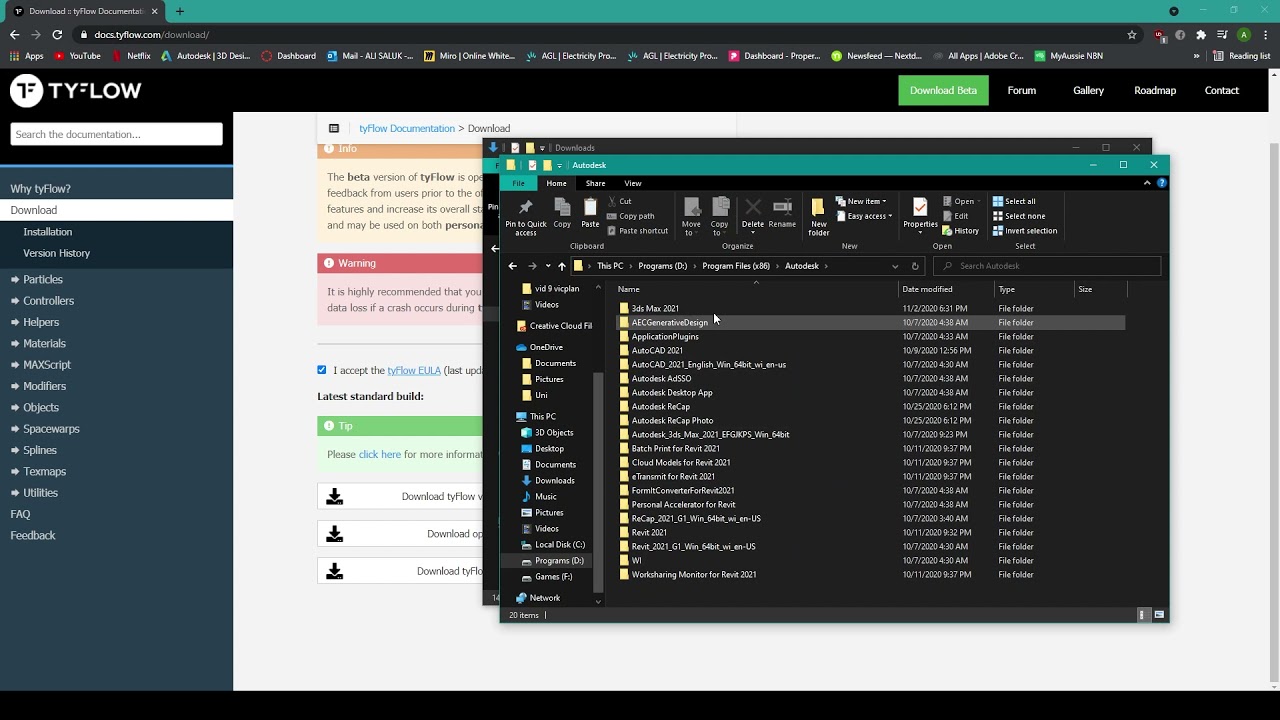The width and height of the screenshot is (1280, 720).
Task: Create a New folder from the ribbon
Action: click(819, 217)
